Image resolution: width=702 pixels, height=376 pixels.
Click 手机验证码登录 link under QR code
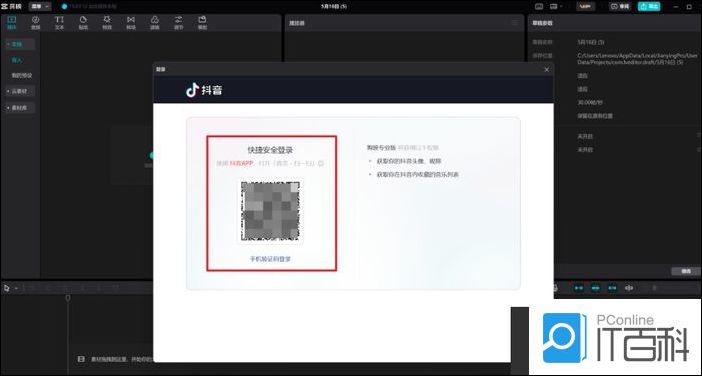pos(270,259)
